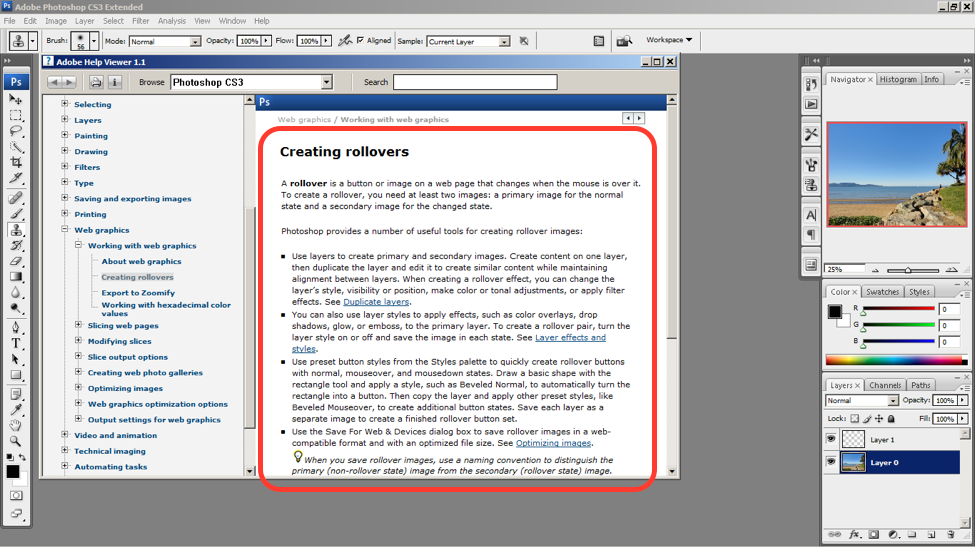Screen dimensions: 975x548
Task: Toggle visibility of Layer 0
Action: (x=831, y=462)
